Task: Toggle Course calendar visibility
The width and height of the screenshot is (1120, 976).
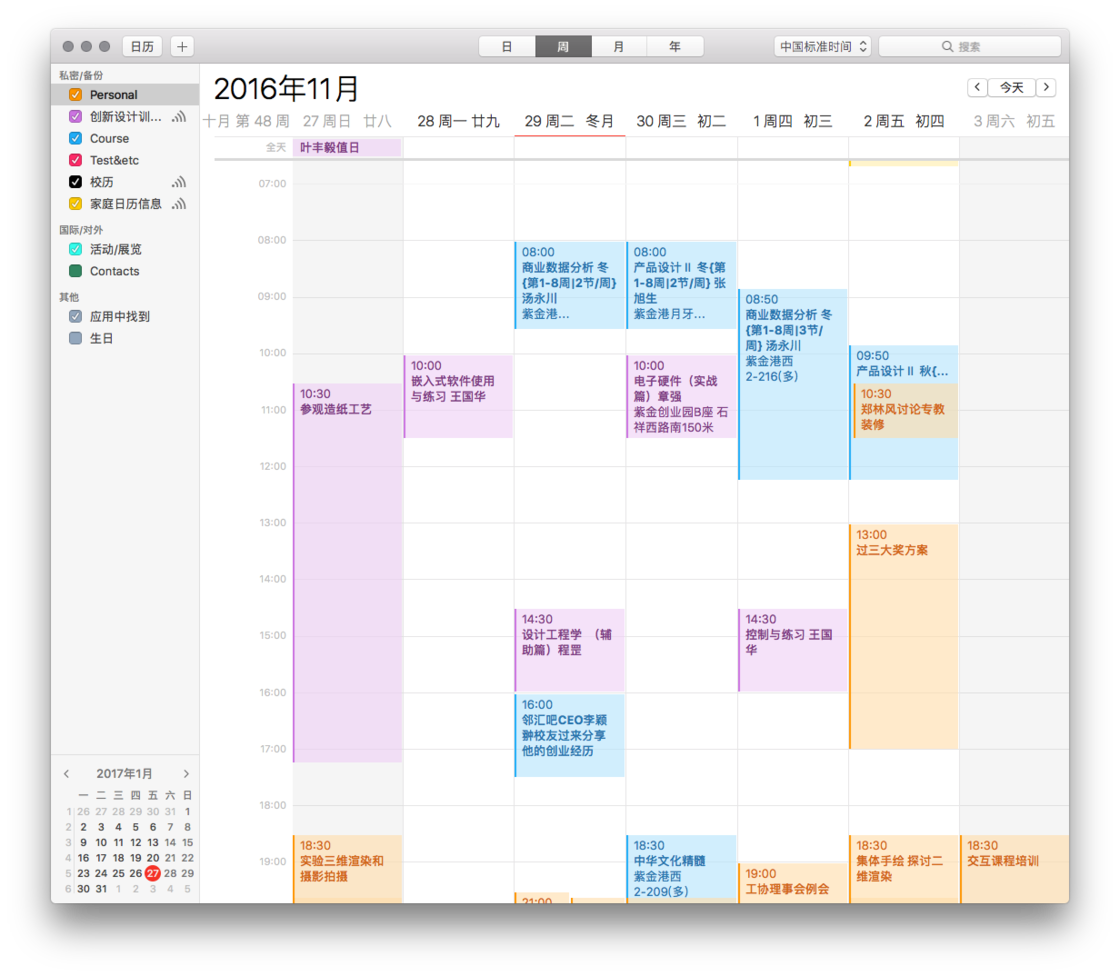Action: click(75, 138)
